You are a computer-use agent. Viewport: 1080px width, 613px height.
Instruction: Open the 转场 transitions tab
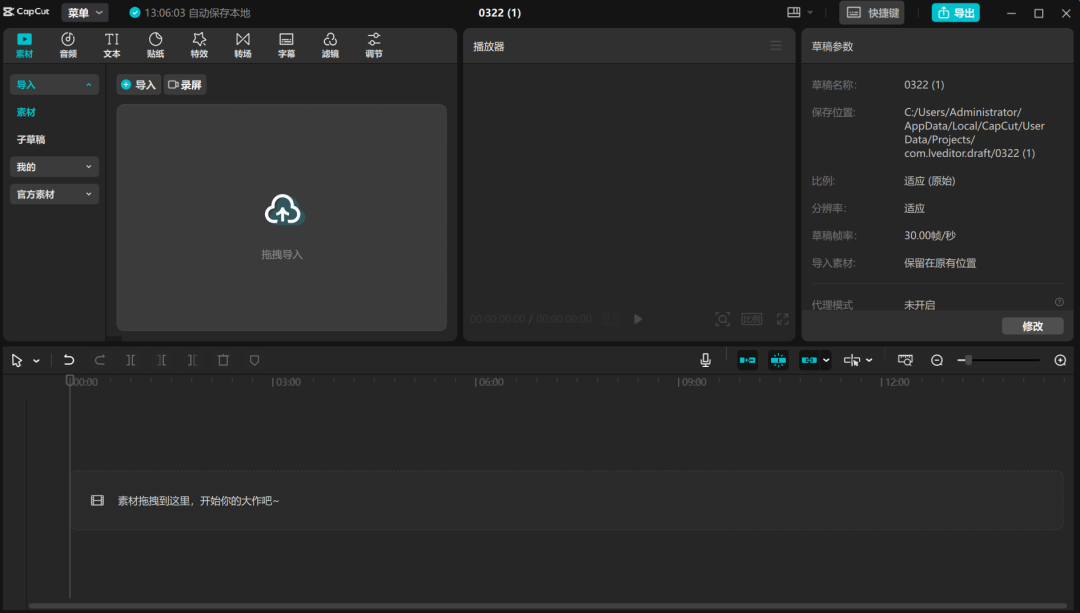[x=242, y=45]
